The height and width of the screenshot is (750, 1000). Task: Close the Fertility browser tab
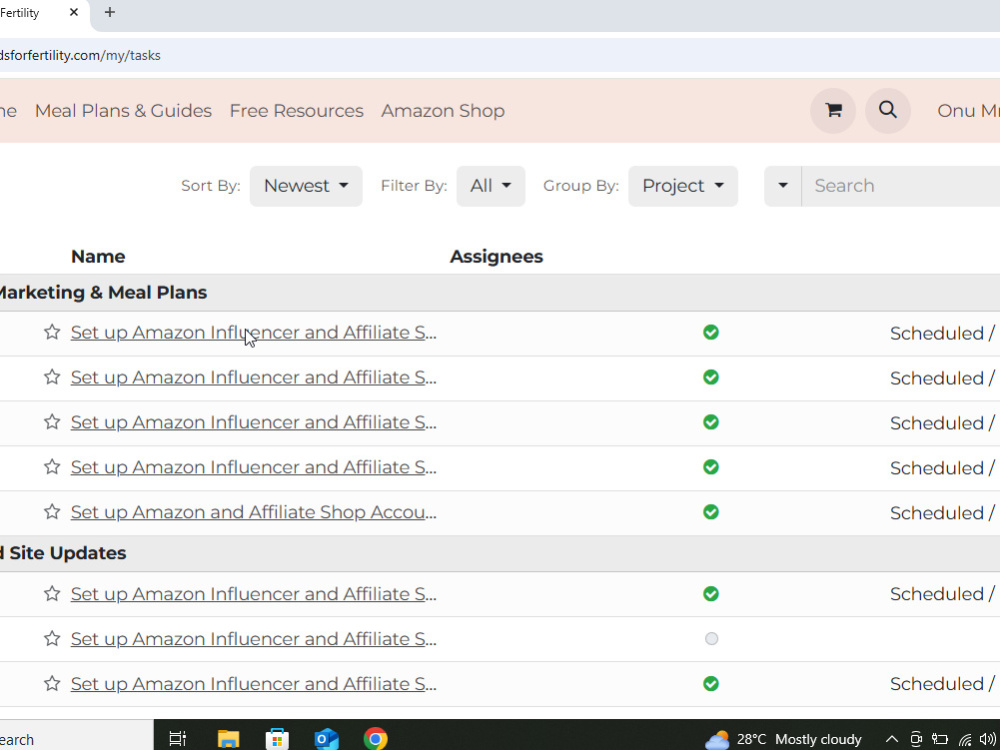(x=74, y=12)
